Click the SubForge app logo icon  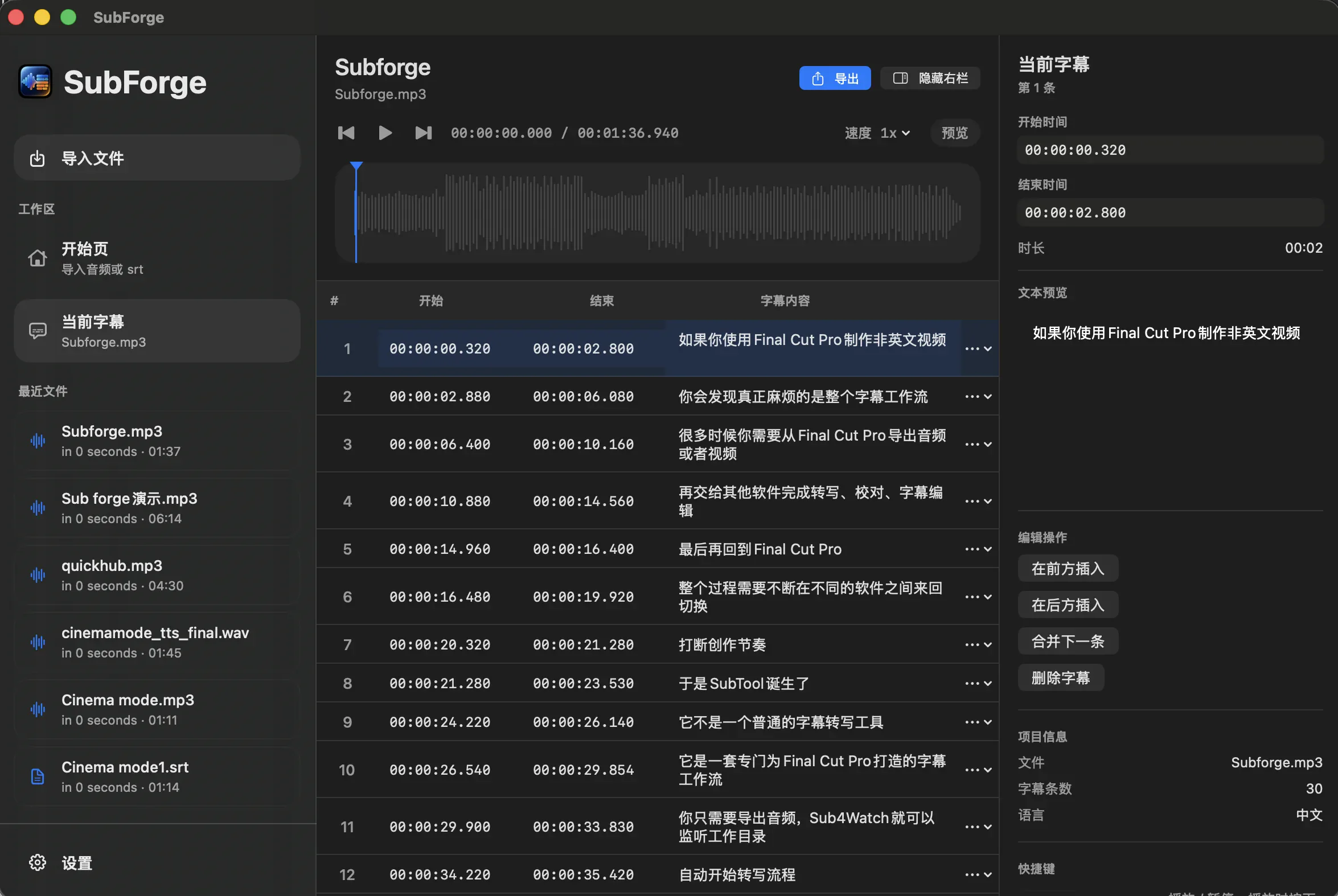point(35,82)
